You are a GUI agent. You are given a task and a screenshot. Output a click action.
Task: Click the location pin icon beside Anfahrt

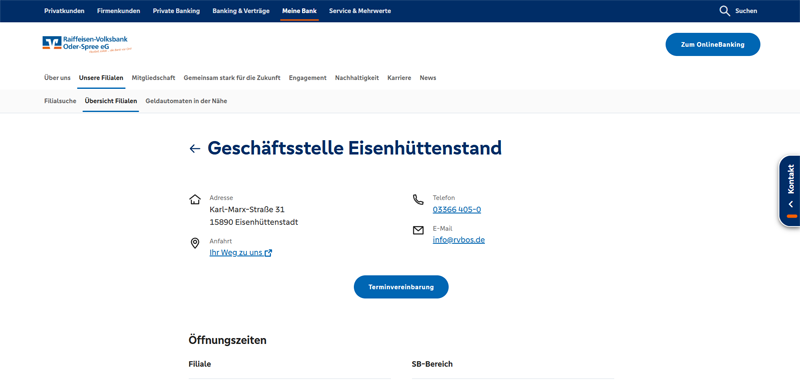click(194, 243)
